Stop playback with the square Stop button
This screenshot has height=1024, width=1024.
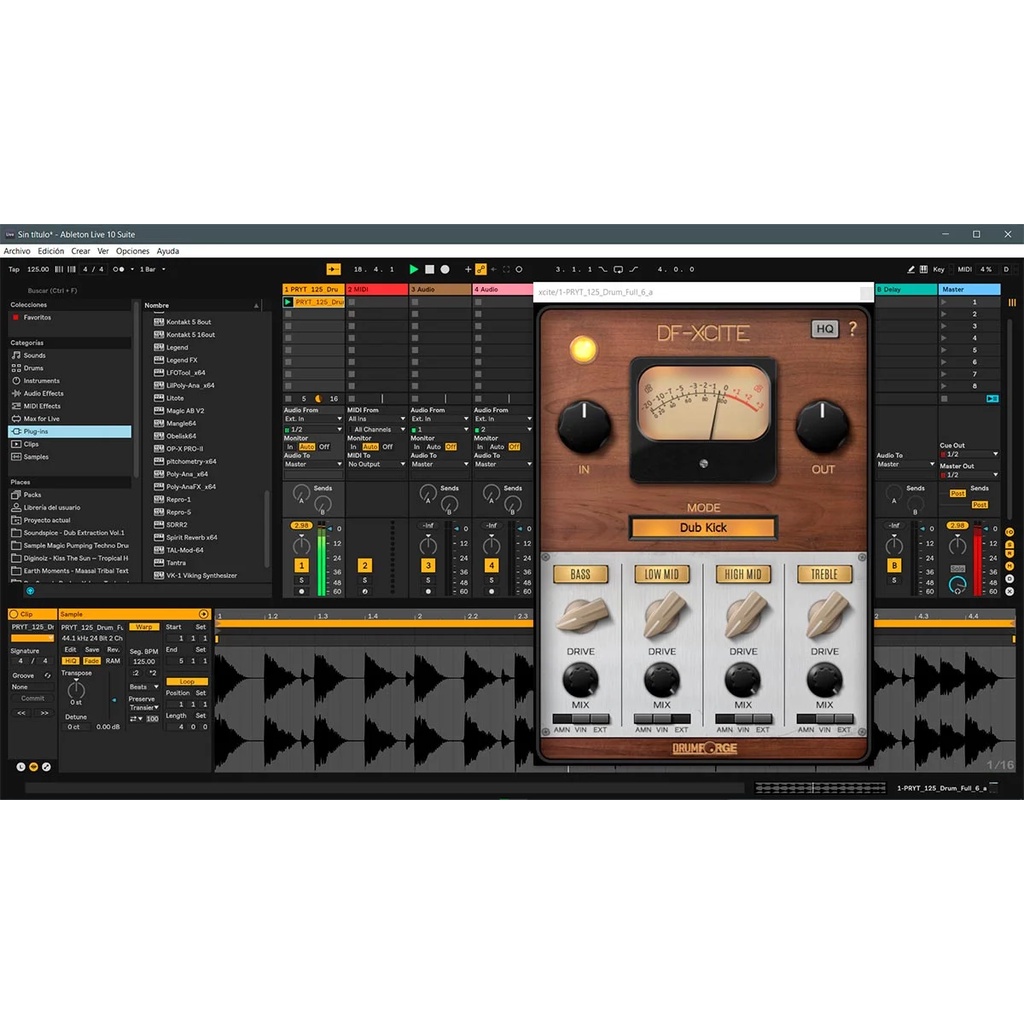click(x=429, y=269)
